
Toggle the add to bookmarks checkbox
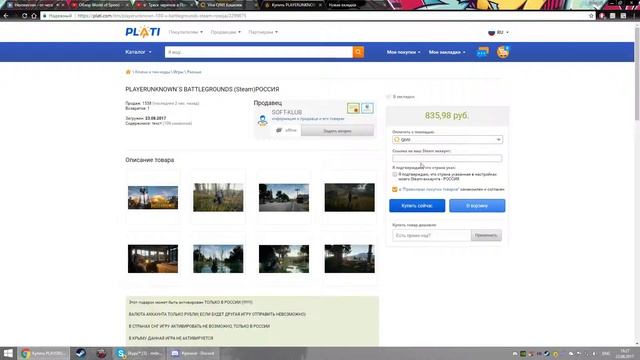[x=388, y=97]
